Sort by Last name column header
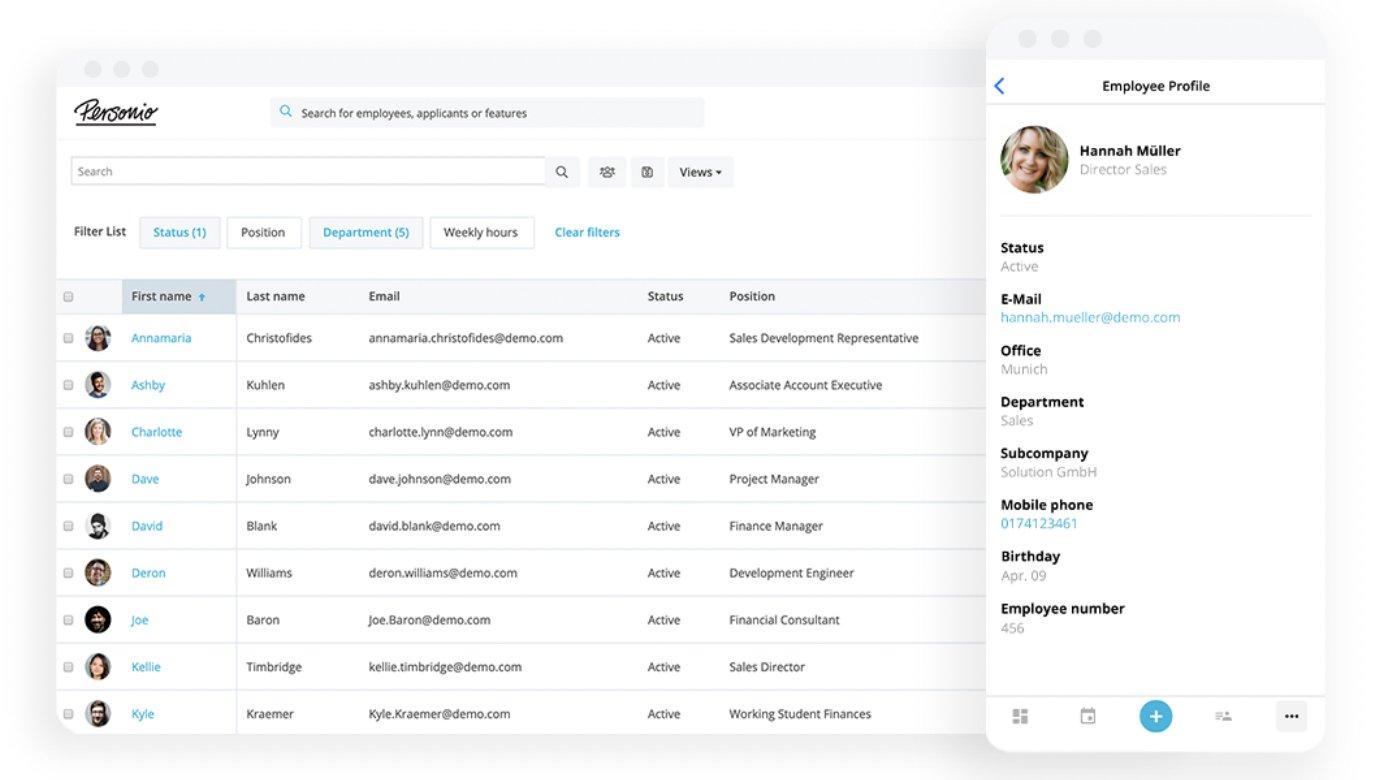This screenshot has height=780, width=1394. [276, 296]
